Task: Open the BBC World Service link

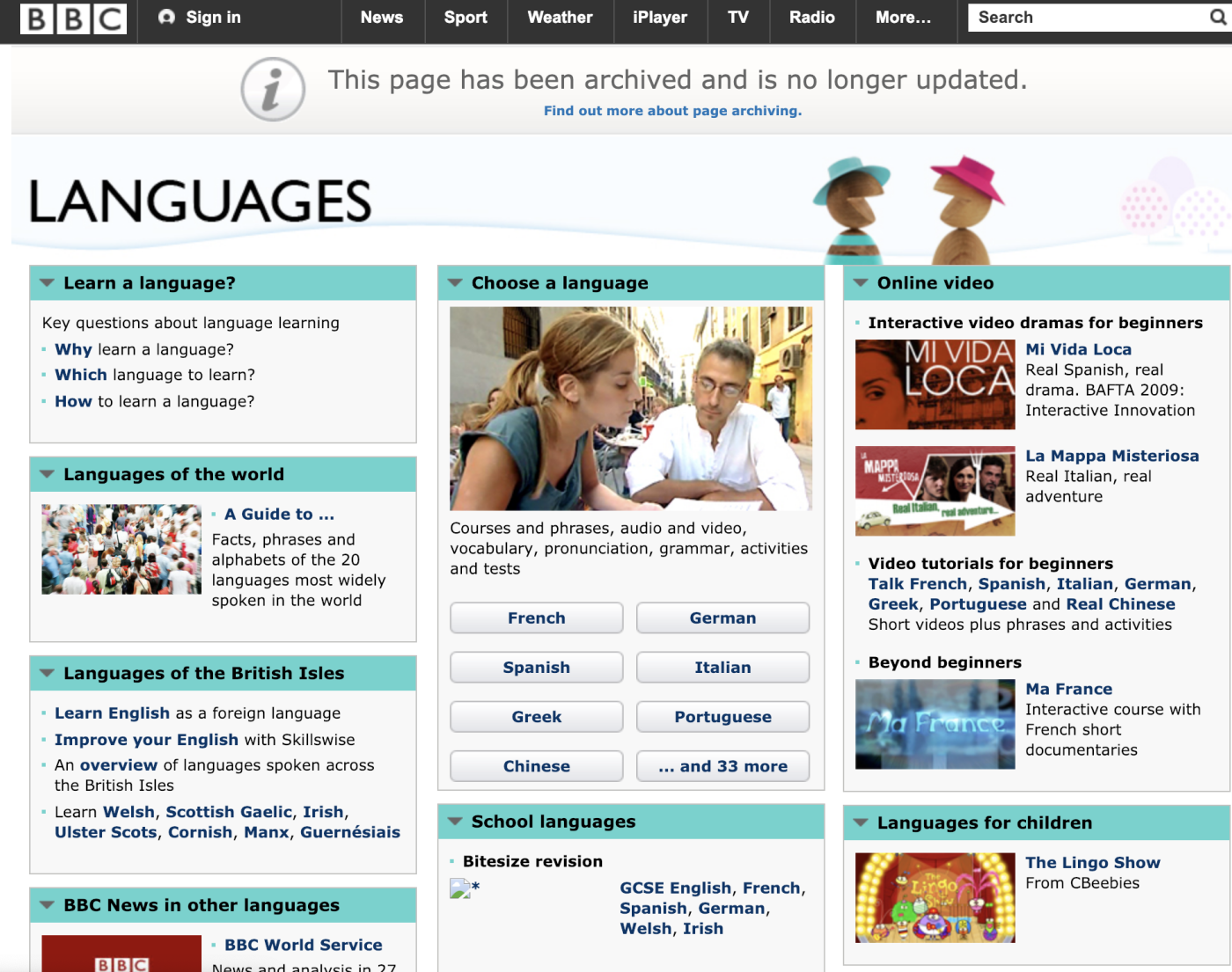Action: tap(304, 945)
